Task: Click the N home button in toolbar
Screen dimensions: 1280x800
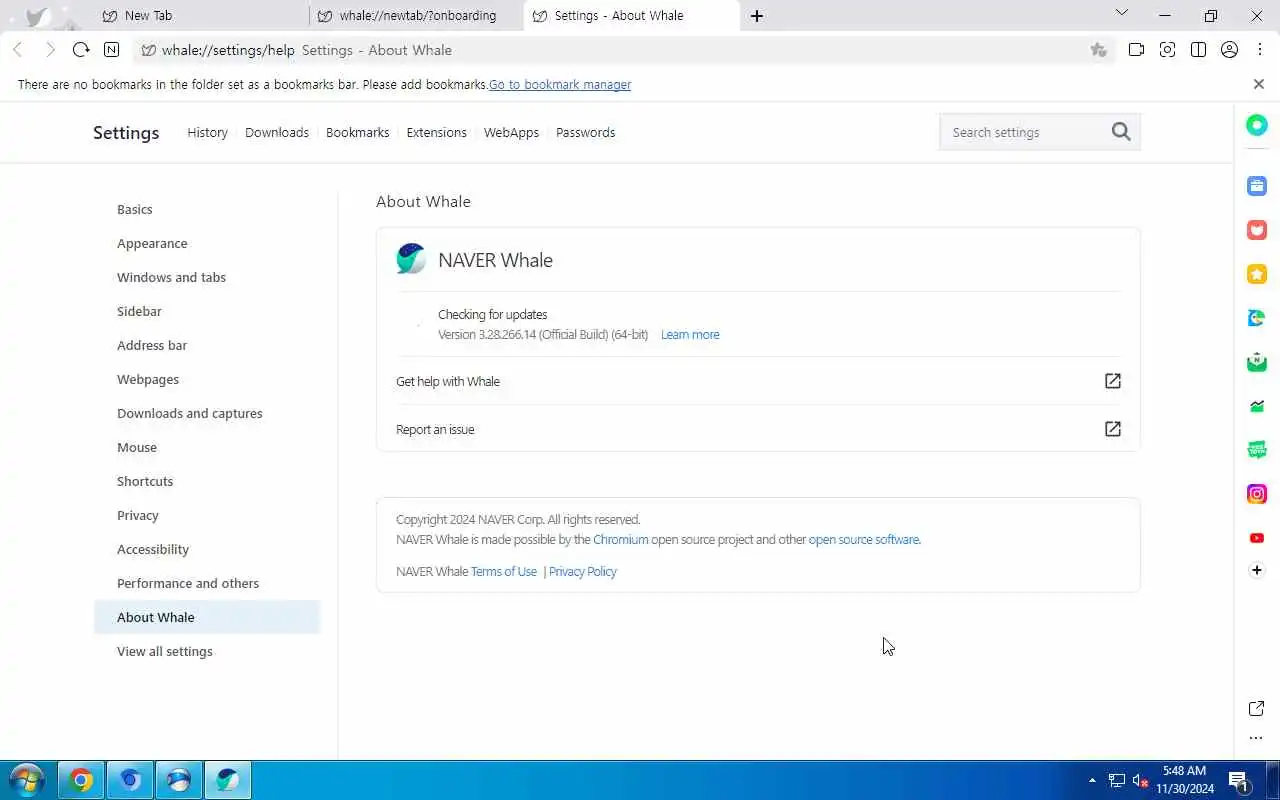Action: click(112, 50)
